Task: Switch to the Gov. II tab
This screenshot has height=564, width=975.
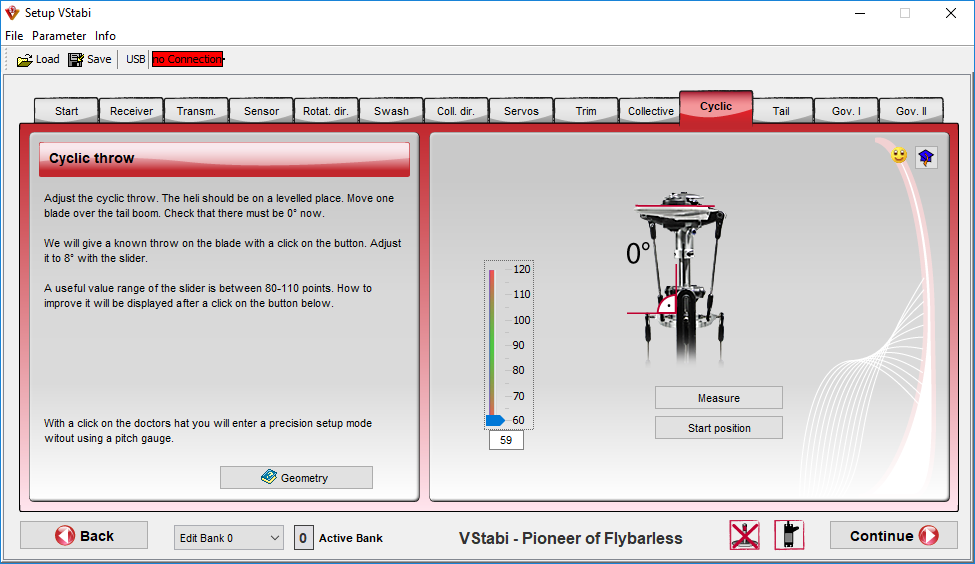Action: tap(911, 111)
